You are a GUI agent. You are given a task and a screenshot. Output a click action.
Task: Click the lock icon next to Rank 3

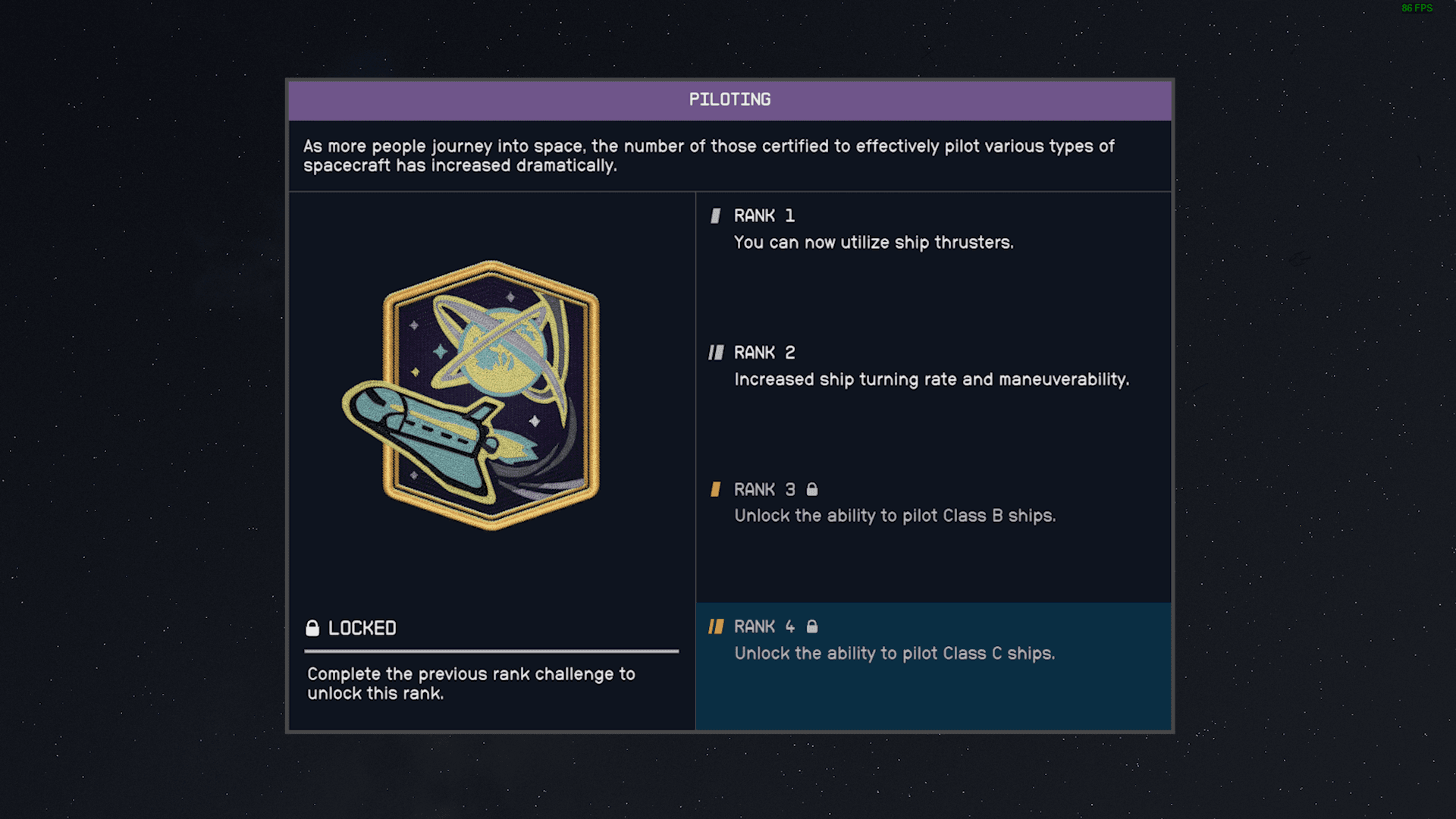tap(812, 489)
